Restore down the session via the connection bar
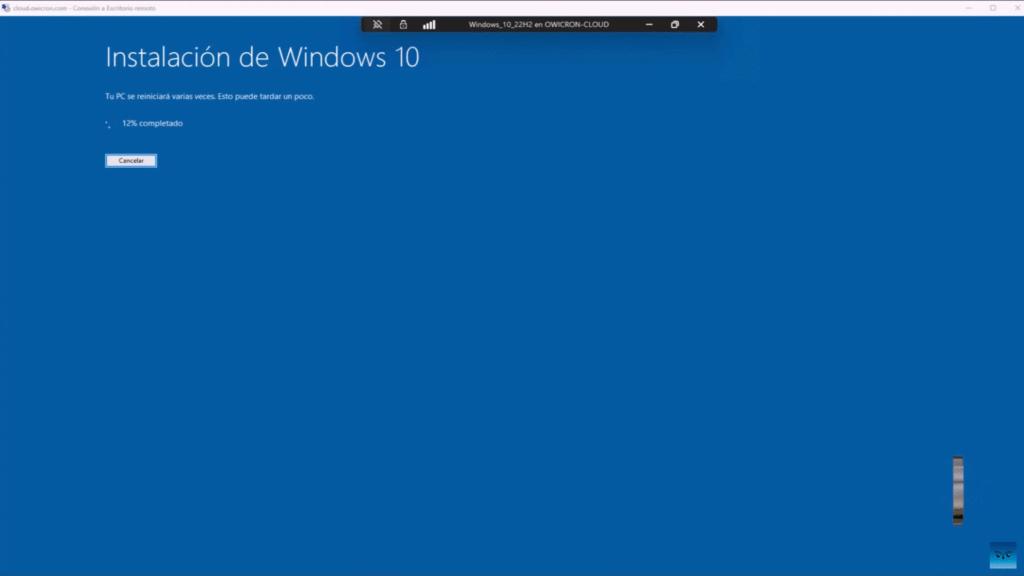The height and width of the screenshot is (576, 1024). coord(675,24)
